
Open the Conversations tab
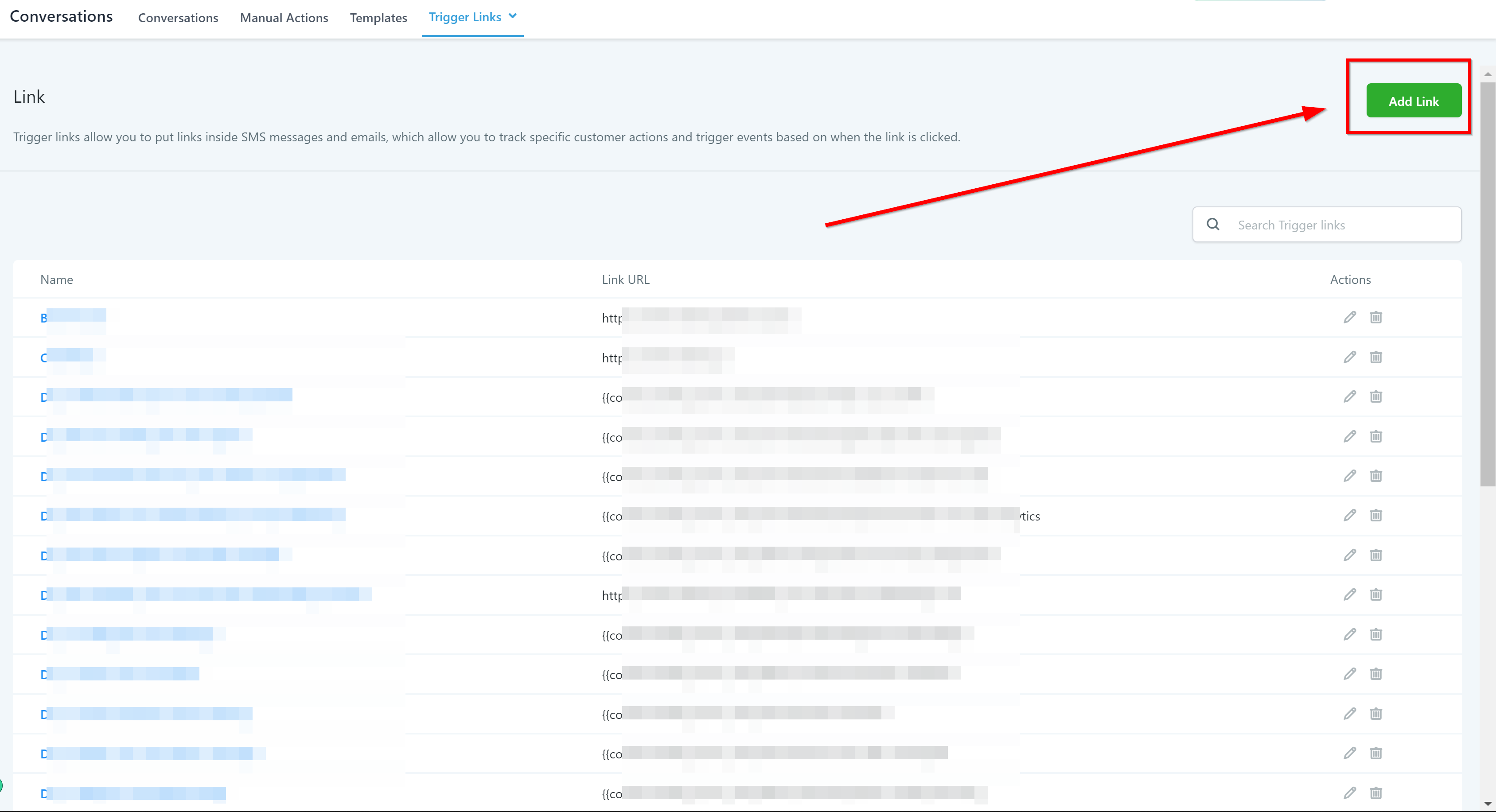[178, 18]
